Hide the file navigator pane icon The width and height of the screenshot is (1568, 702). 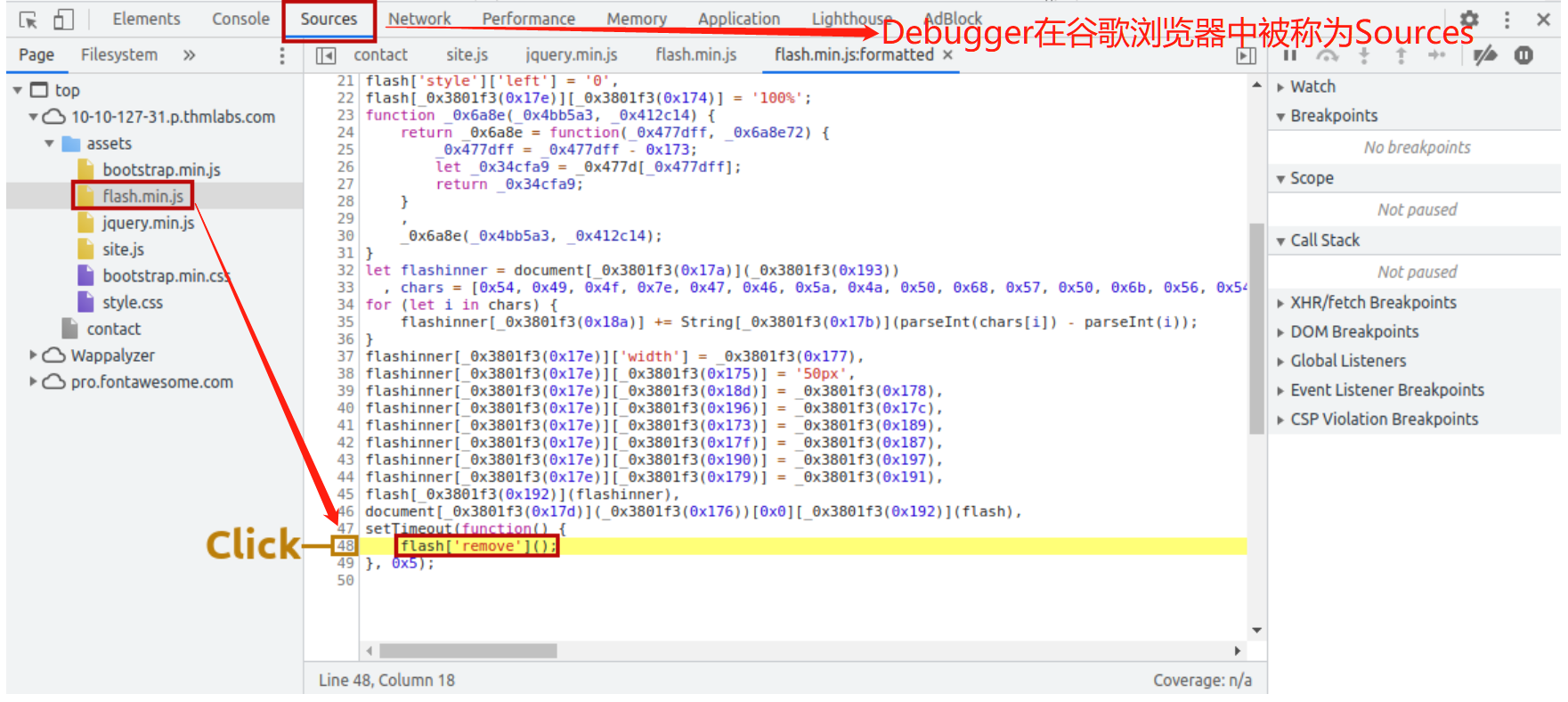pos(327,55)
